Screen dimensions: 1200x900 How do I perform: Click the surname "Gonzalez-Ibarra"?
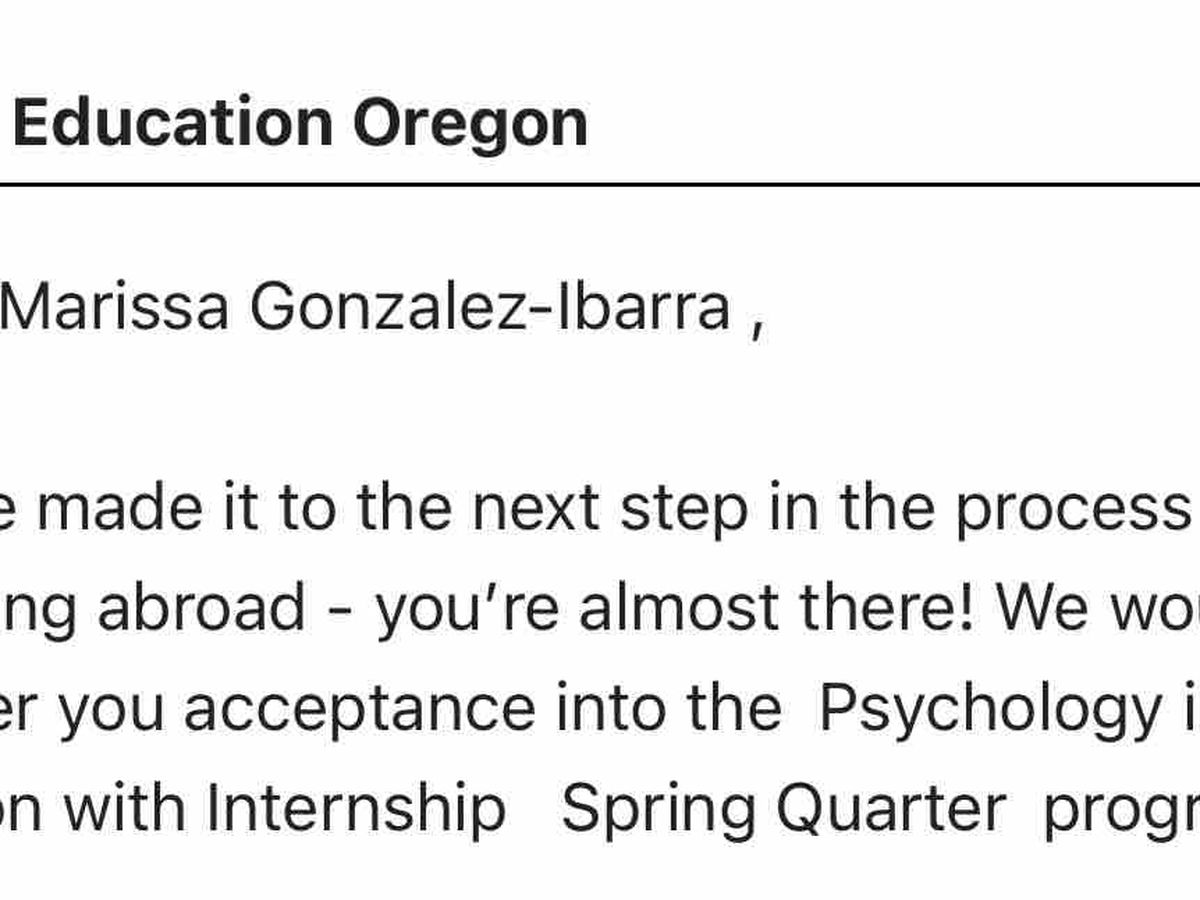tap(490, 307)
